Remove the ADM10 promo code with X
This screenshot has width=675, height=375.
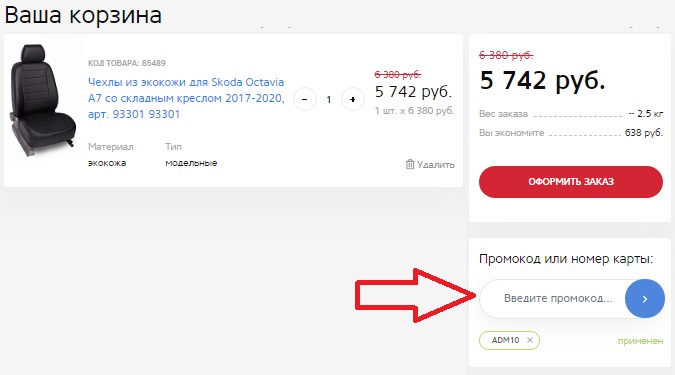pos(530,340)
